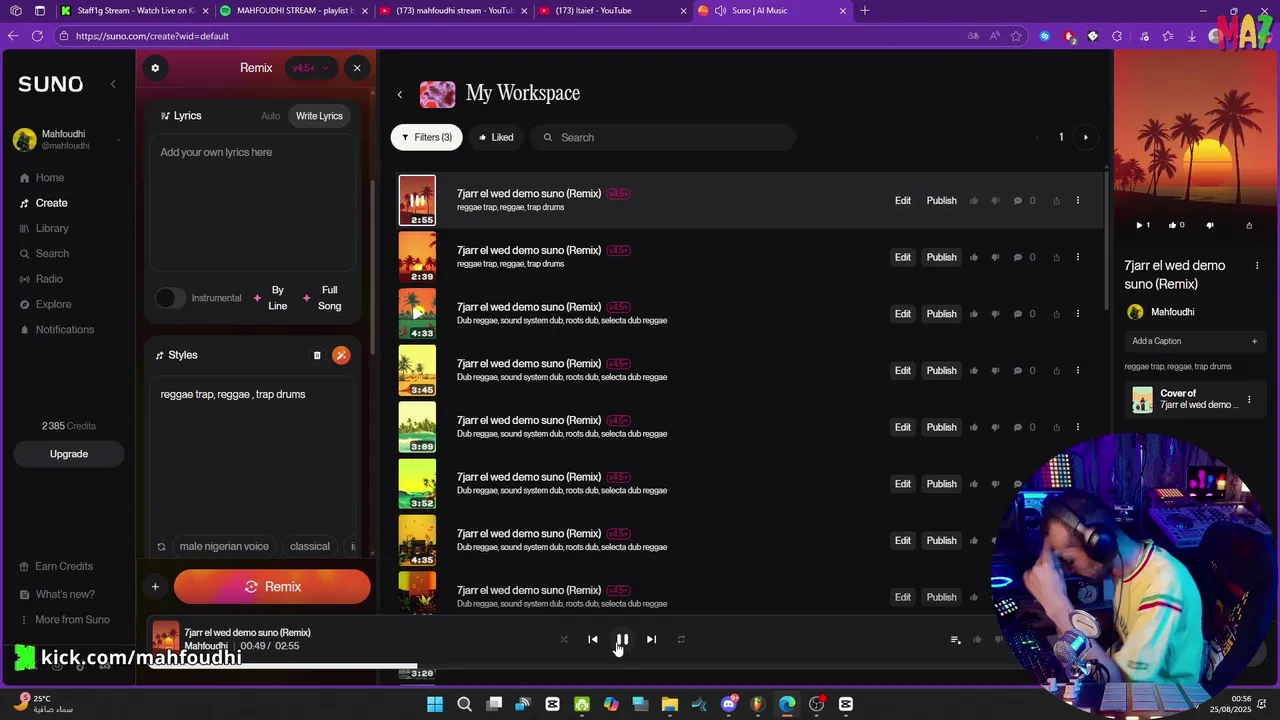Pause the currently playing song

[x=622, y=639]
